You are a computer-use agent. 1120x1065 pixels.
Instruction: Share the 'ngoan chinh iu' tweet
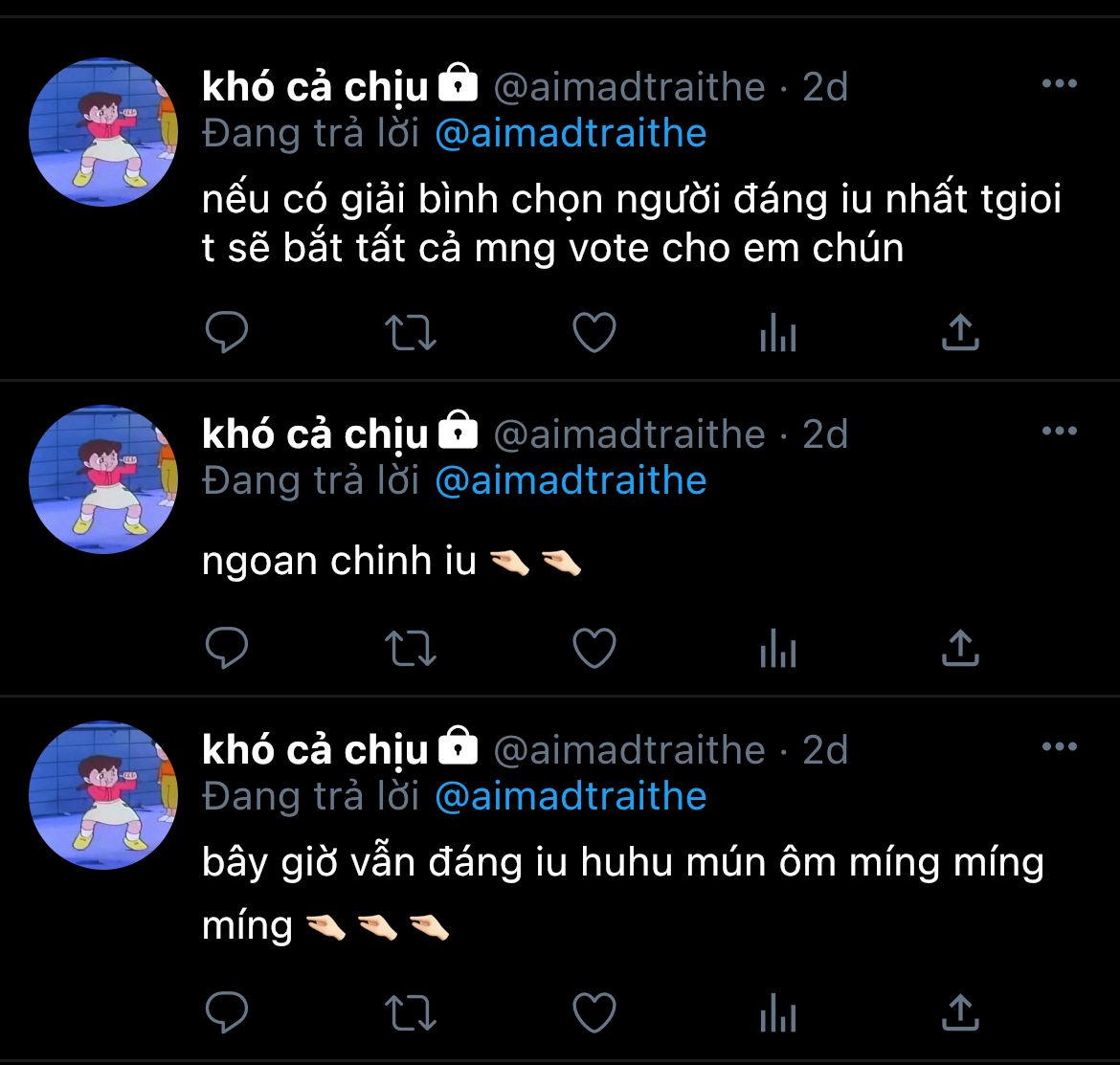tap(960, 648)
